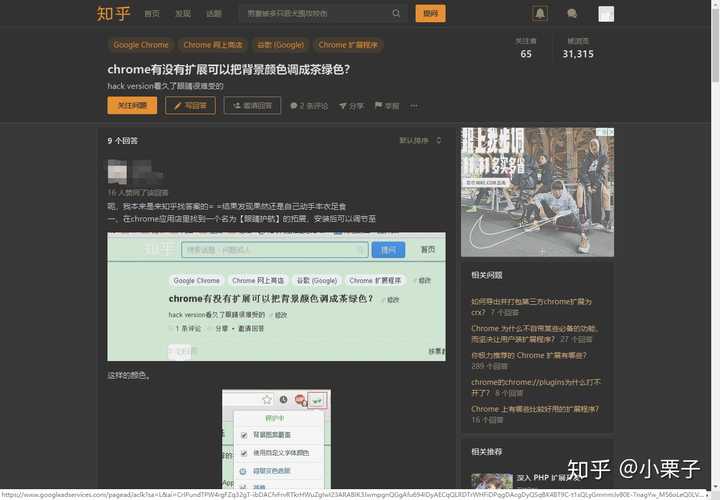
Task: Click the 16 人赞同了该回答 text
Action: (x=138, y=192)
